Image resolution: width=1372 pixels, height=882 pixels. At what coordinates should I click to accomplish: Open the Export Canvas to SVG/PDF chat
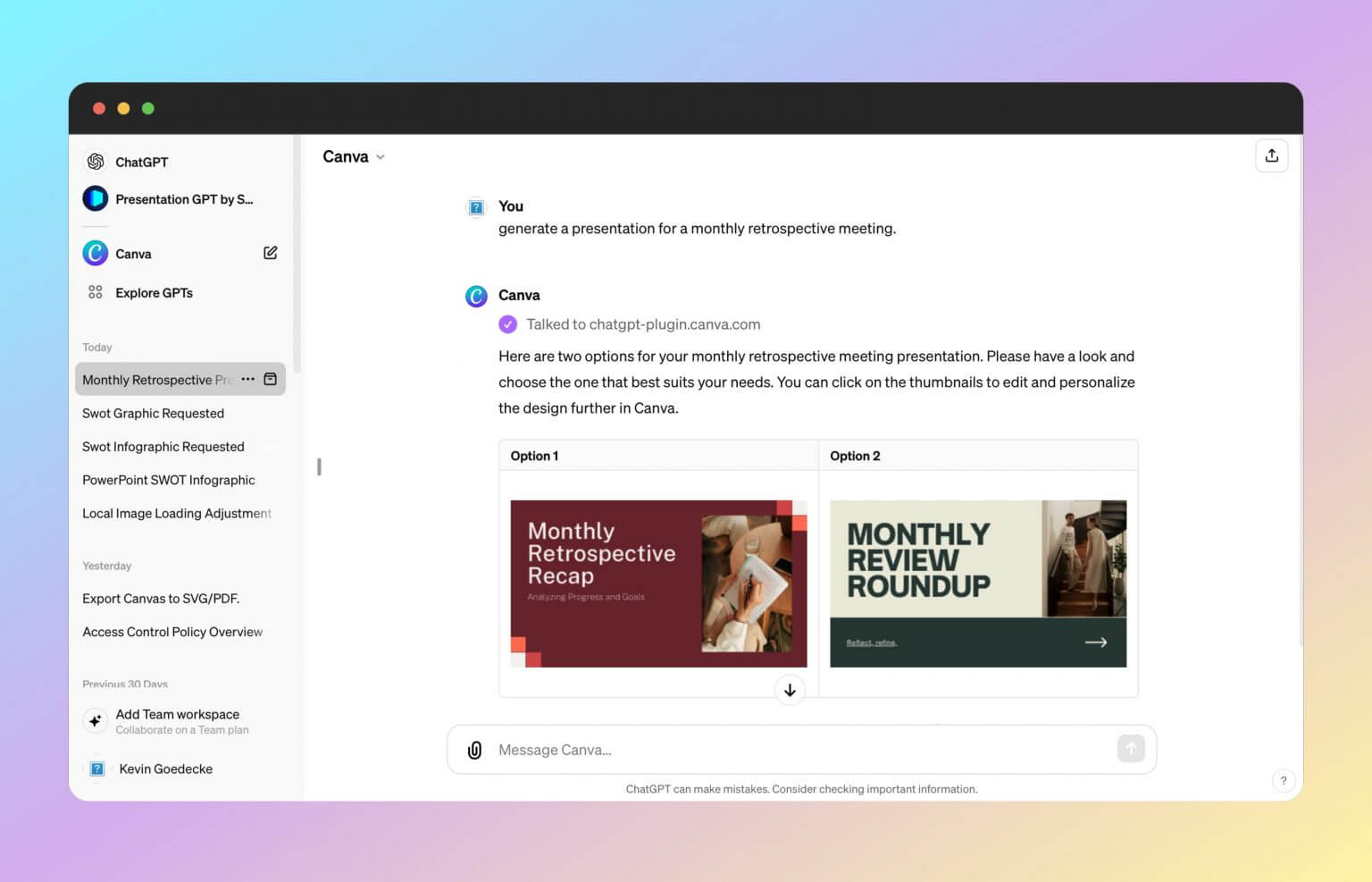pyautogui.click(x=161, y=598)
